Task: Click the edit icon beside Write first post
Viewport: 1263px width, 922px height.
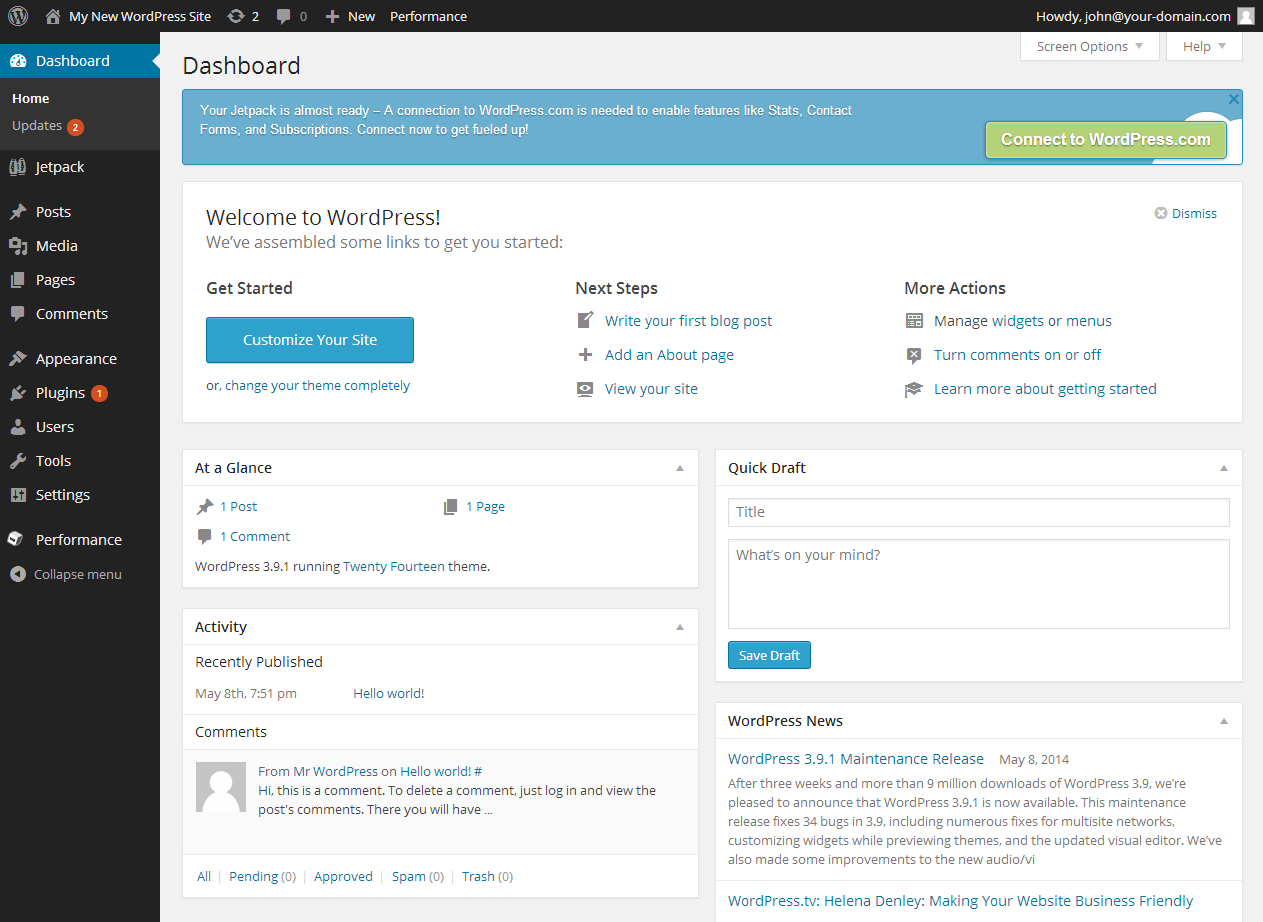Action: coord(586,321)
